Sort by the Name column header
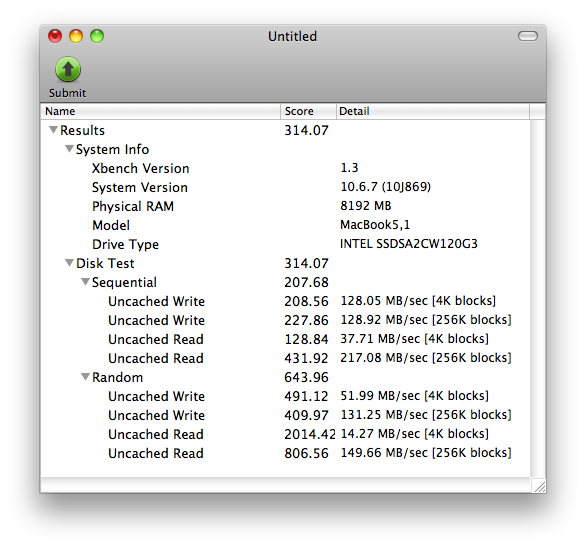Image resolution: width=586 pixels, height=548 pixels. (x=160, y=111)
